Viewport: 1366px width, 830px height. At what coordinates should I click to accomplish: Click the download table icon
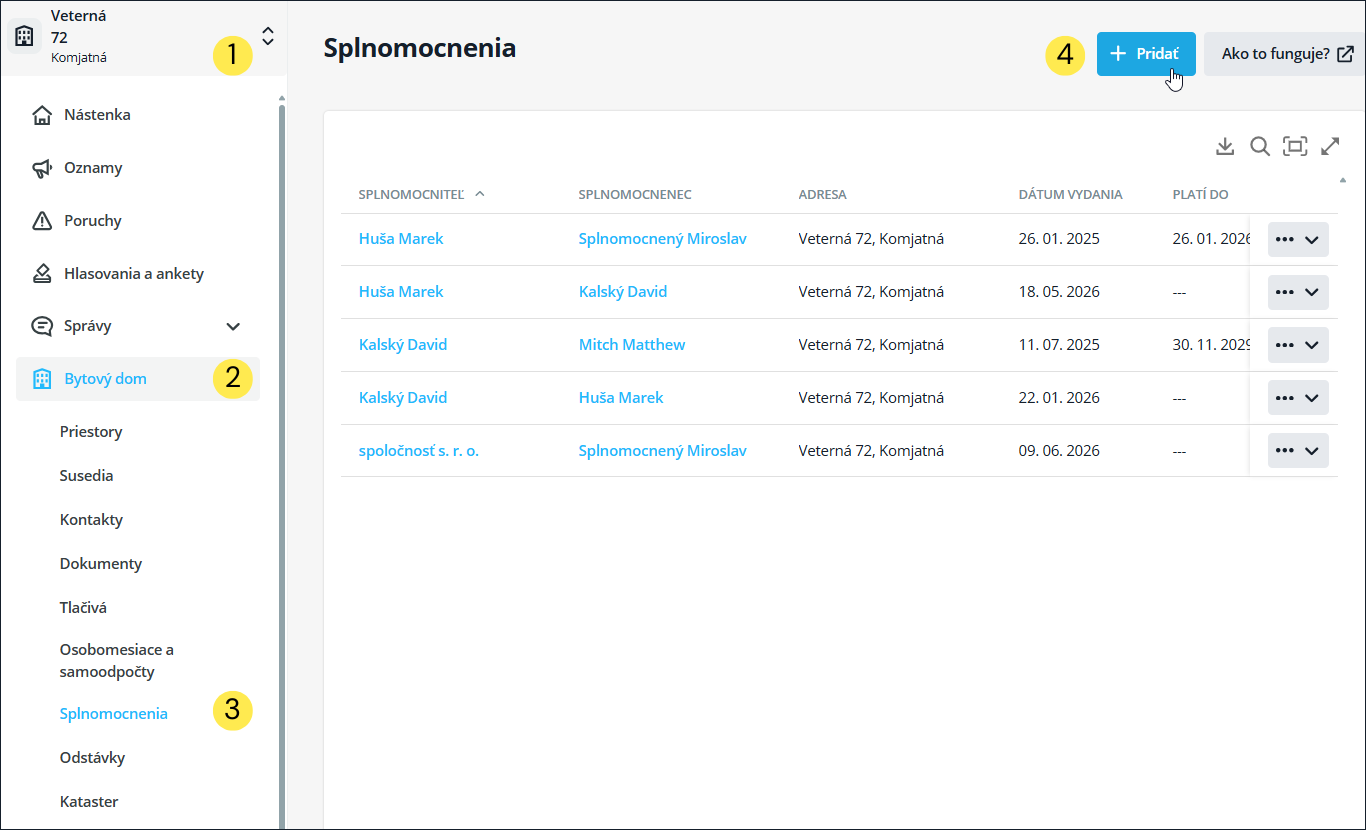tap(1225, 147)
